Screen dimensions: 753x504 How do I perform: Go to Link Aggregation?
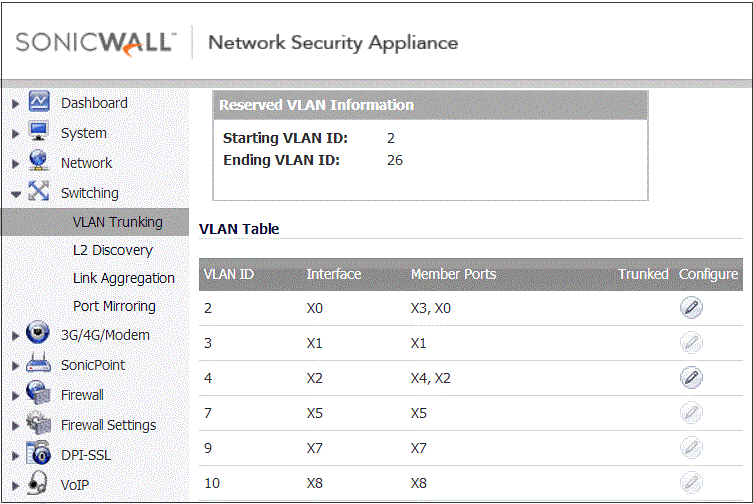click(x=124, y=278)
